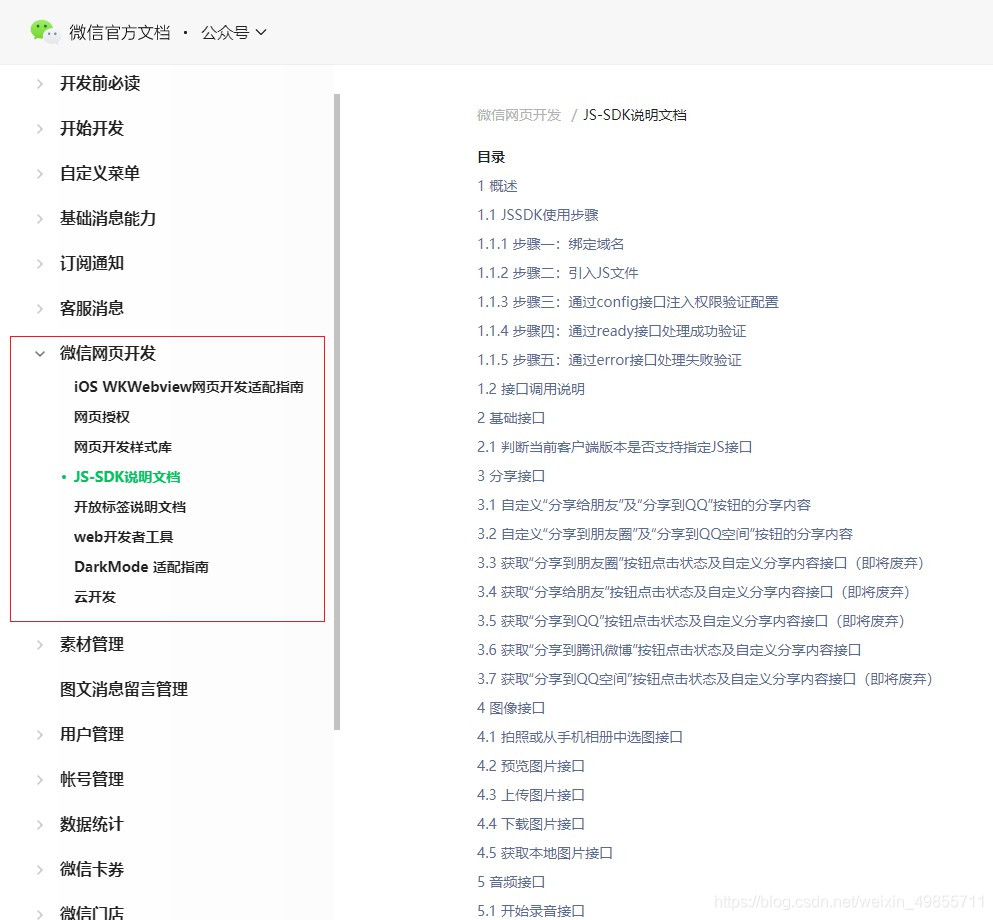
Task: Open 3.6 分享到腾讯微博 link
Action: tap(669, 650)
